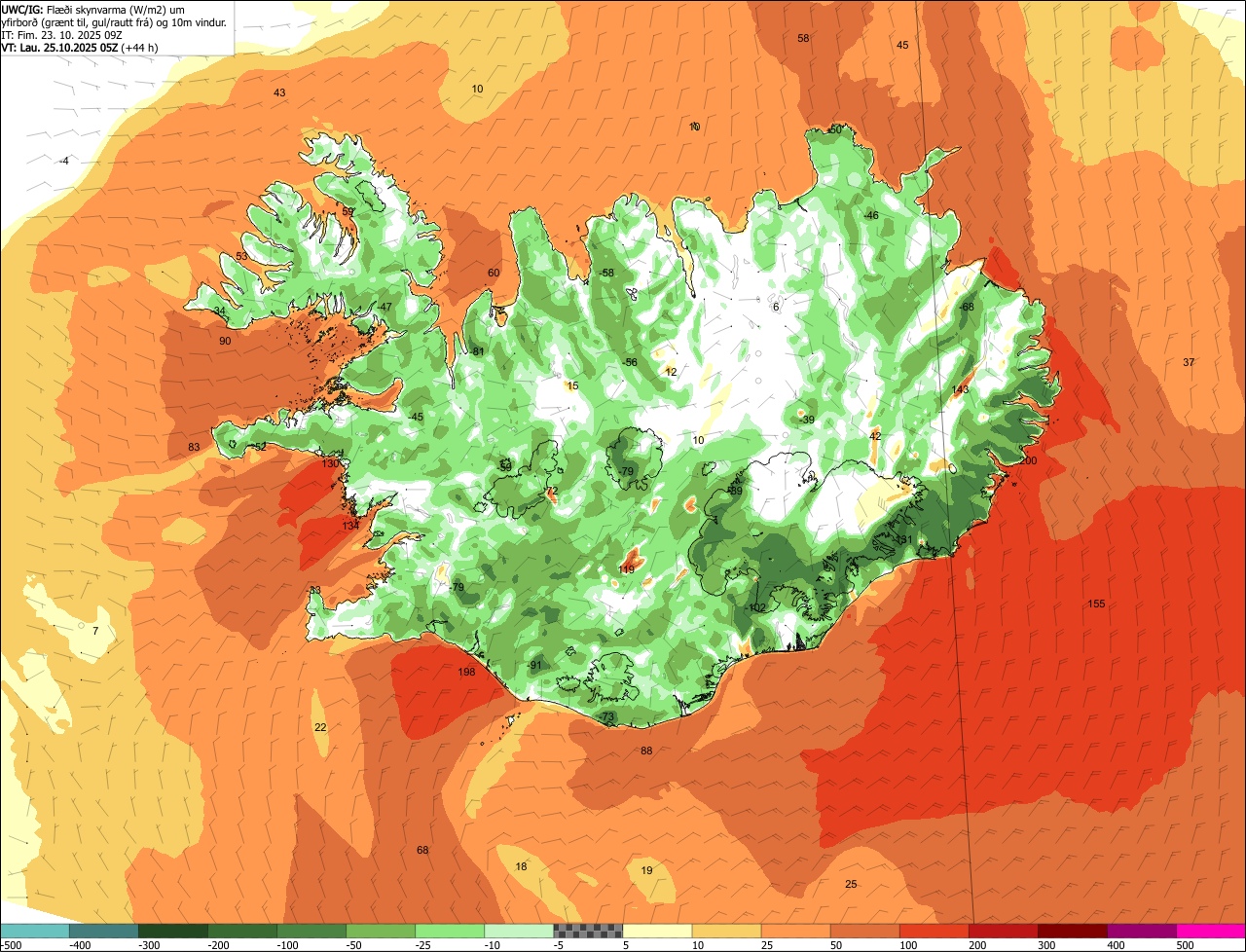1246x952 pixels.
Task: Click the value '37' in the far east
Action: (x=1189, y=362)
